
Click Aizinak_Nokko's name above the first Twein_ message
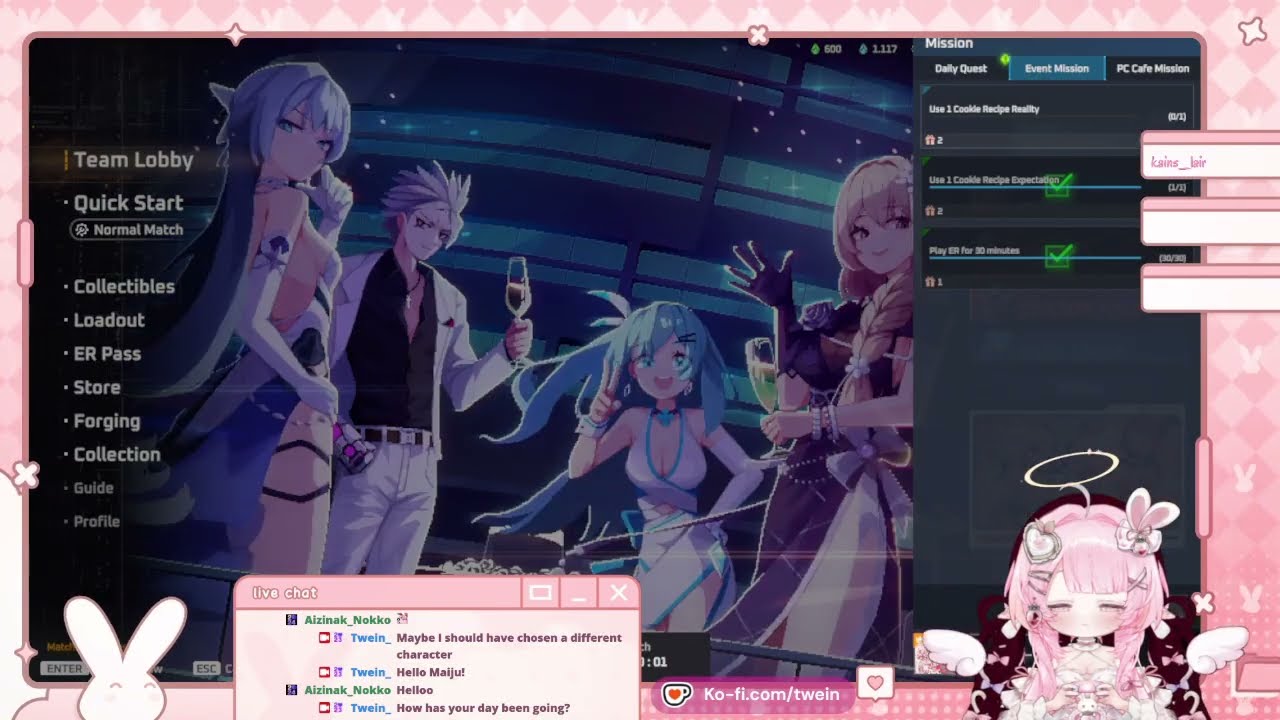(347, 620)
